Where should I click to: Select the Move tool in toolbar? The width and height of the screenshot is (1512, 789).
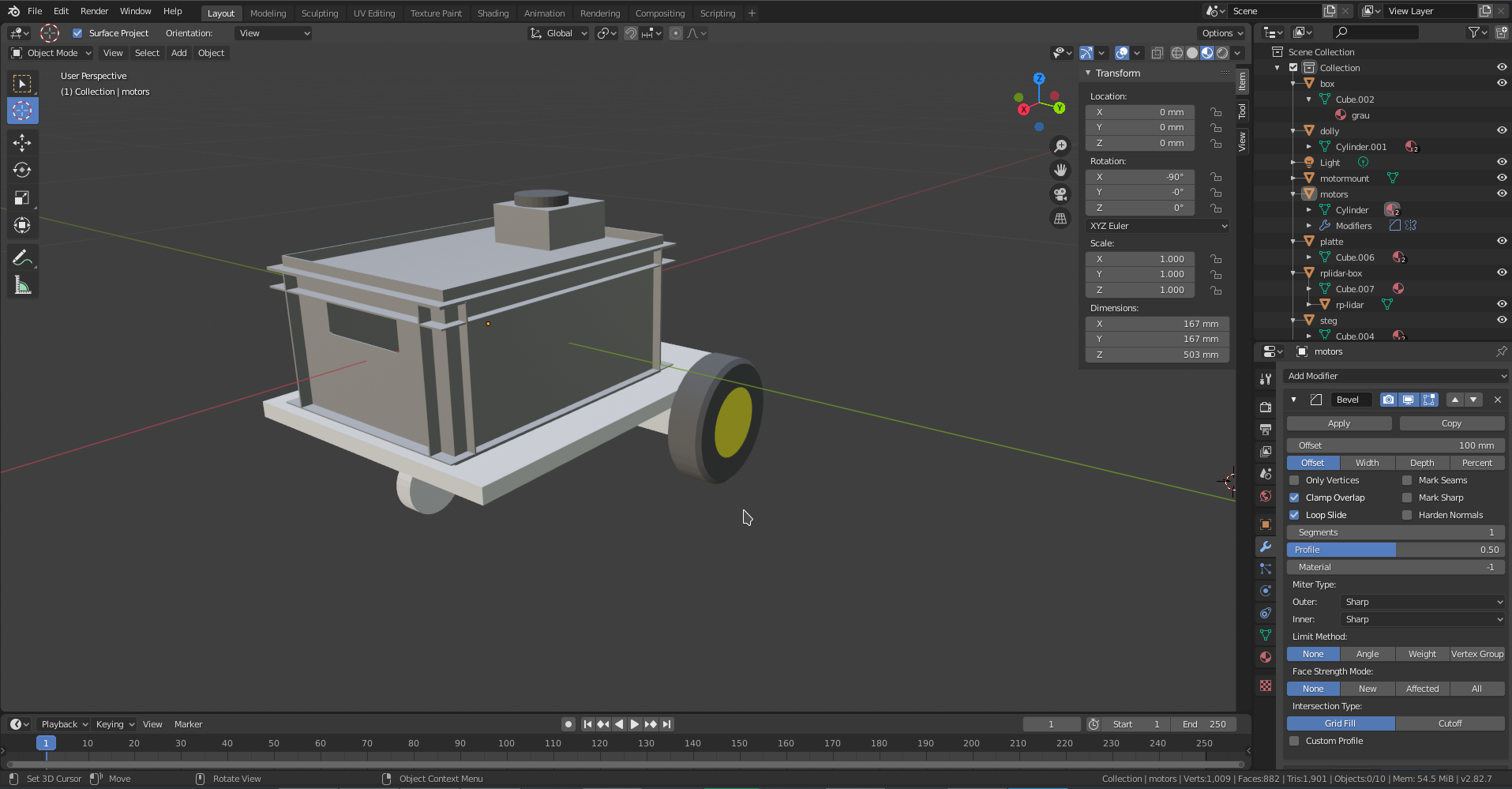tap(22, 142)
